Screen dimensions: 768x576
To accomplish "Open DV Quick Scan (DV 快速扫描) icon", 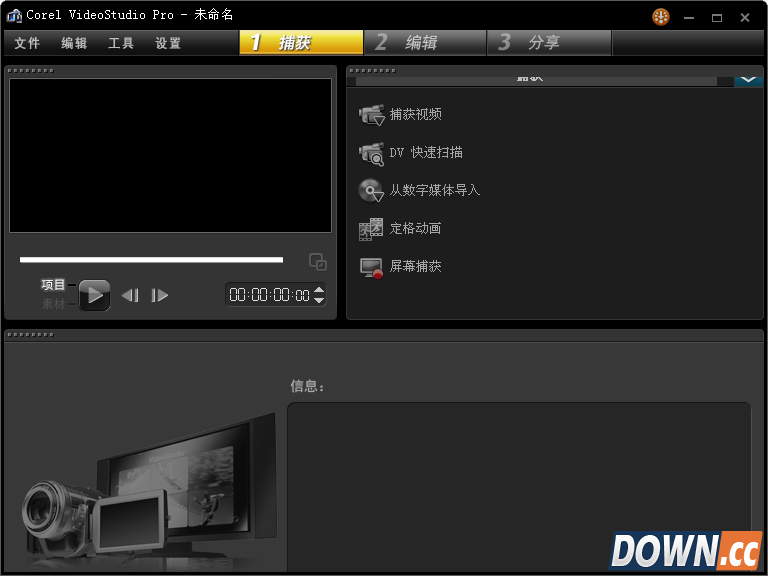I will click(371, 153).
